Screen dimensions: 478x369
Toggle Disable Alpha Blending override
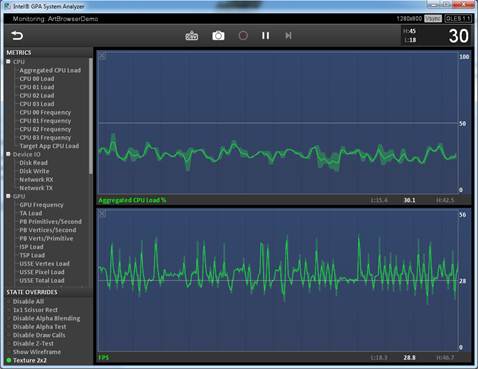(x=46, y=318)
